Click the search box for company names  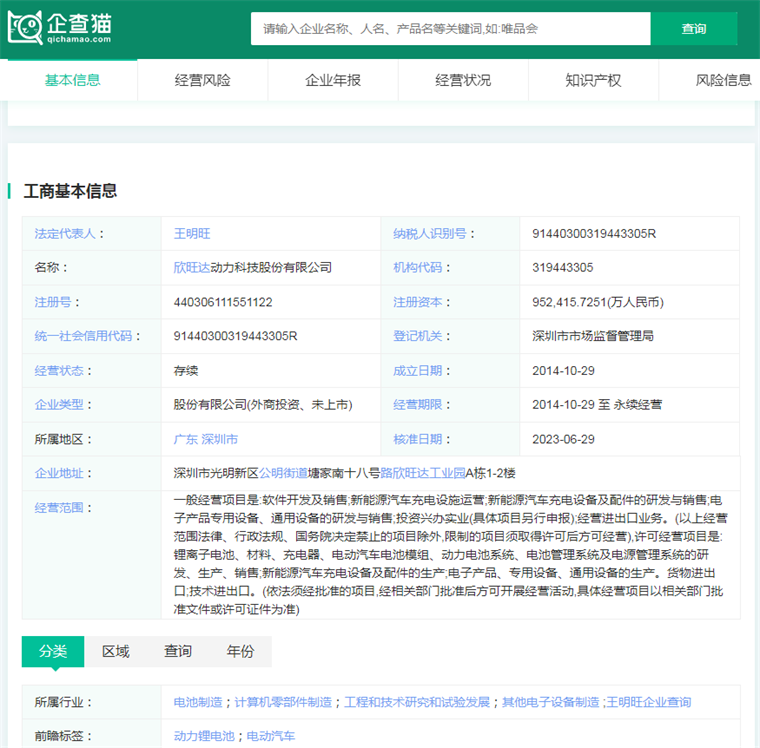[450, 29]
